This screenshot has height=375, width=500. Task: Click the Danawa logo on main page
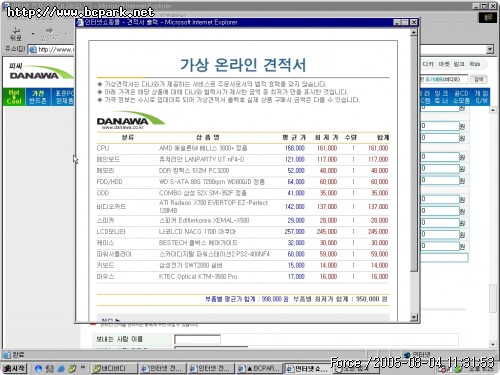click(41, 71)
